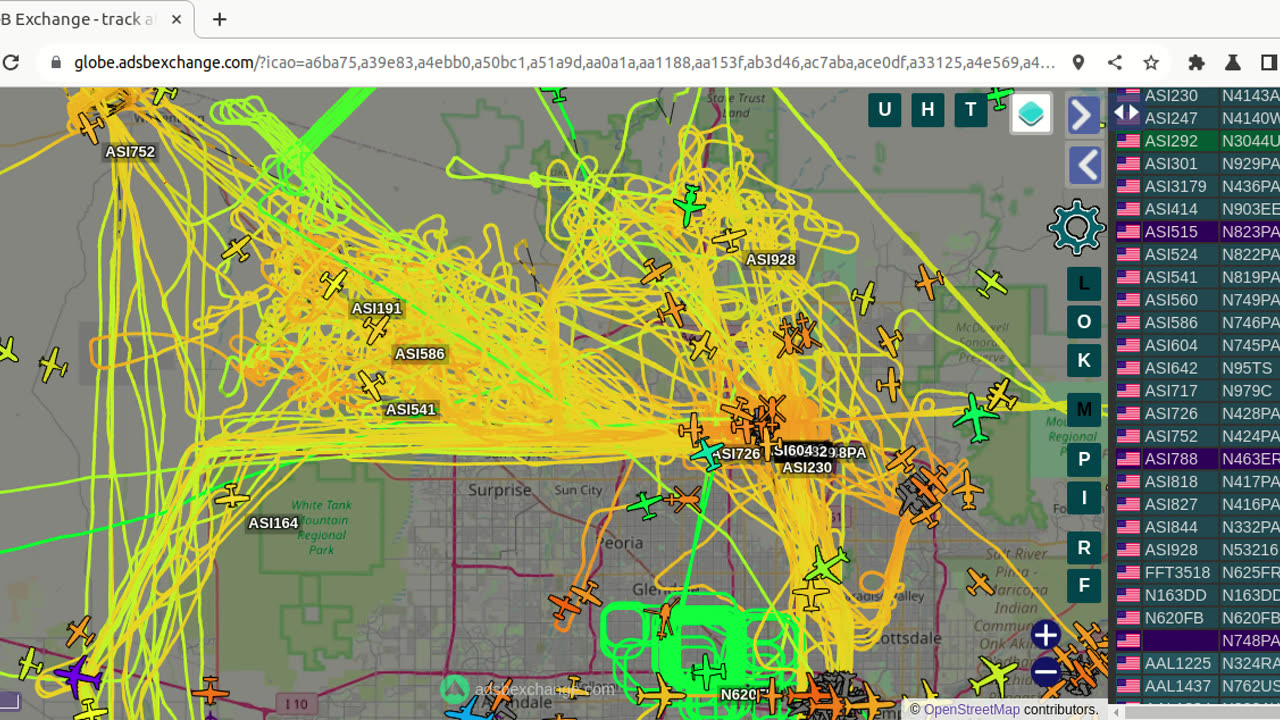Select the aircraft icon above the ASI164 label
Image resolution: width=1280 pixels, height=720 pixels.
tap(232, 496)
